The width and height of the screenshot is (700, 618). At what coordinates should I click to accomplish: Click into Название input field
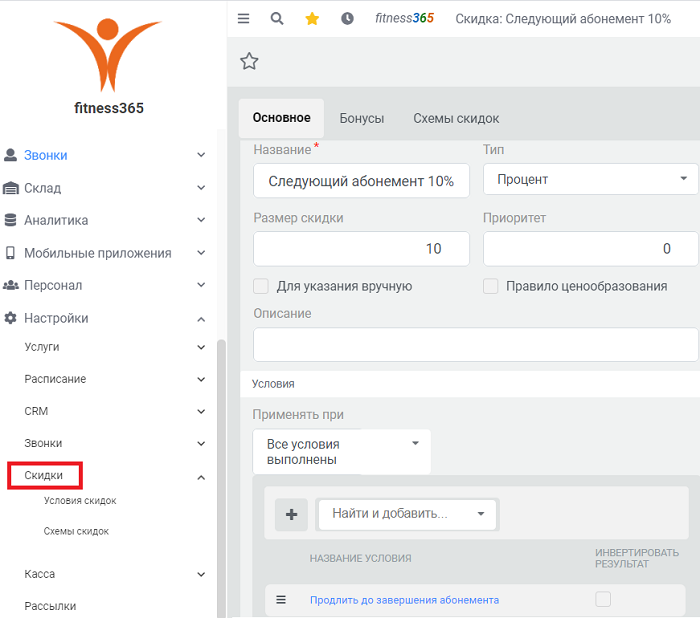click(361, 180)
